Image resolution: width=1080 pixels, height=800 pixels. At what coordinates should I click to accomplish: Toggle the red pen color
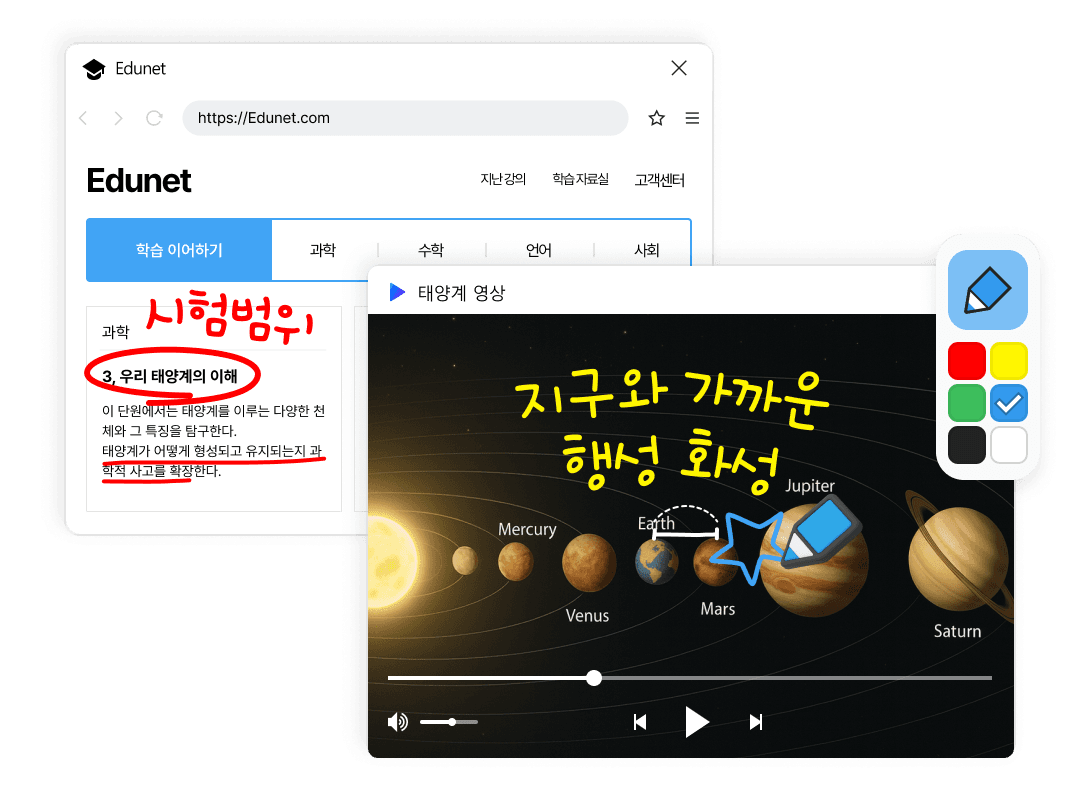[x=966, y=361]
